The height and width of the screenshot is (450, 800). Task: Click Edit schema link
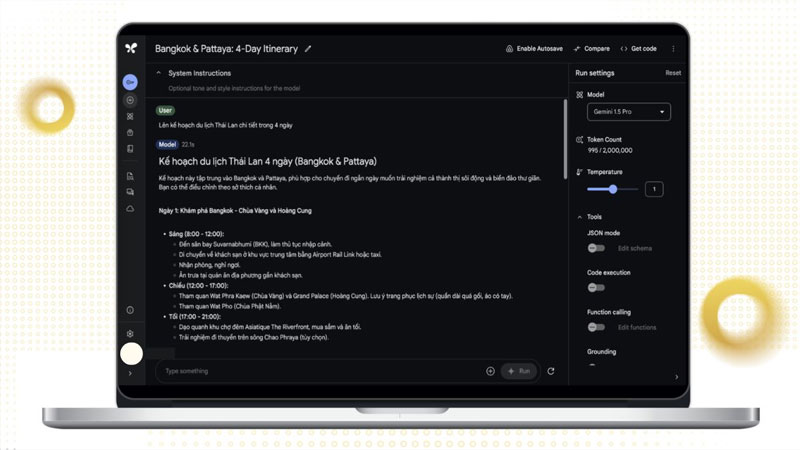[x=635, y=248]
